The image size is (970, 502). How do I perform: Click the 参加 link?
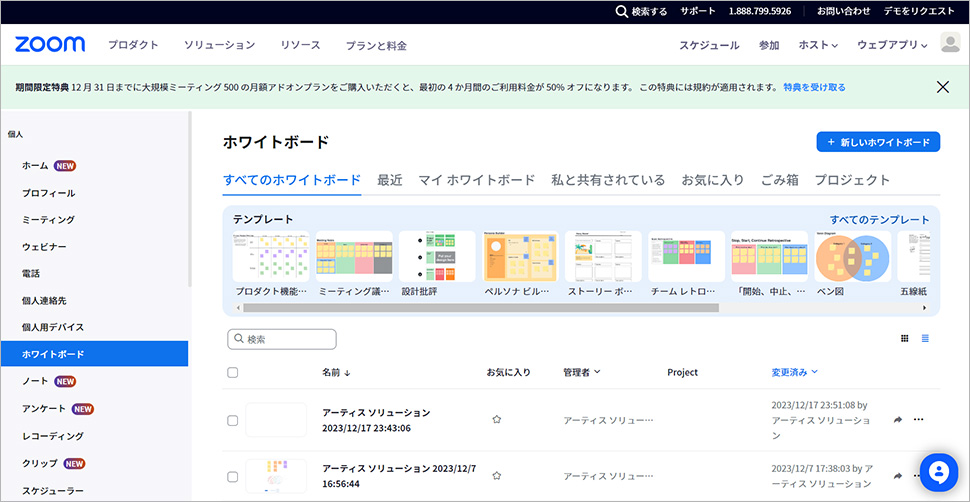tap(769, 45)
